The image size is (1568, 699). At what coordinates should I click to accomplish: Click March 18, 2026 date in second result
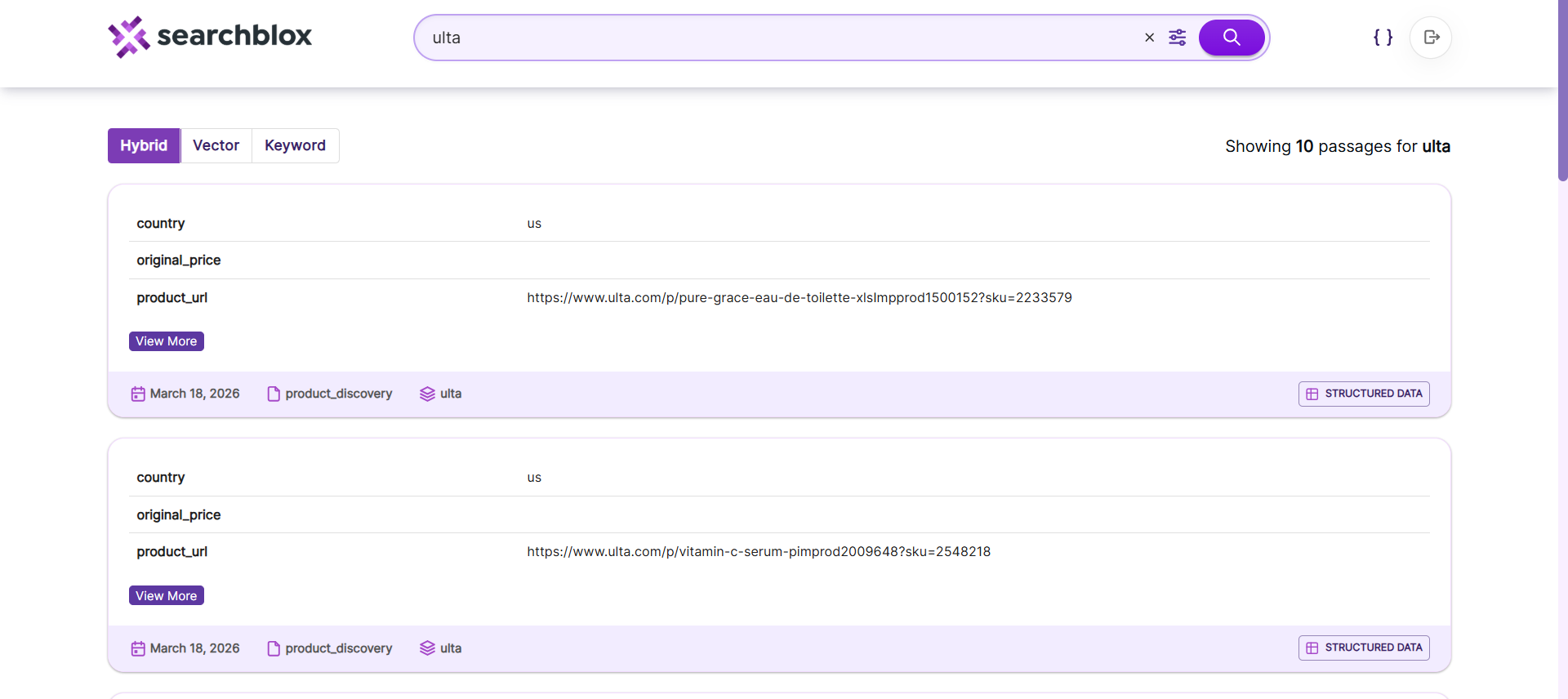(194, 648)
